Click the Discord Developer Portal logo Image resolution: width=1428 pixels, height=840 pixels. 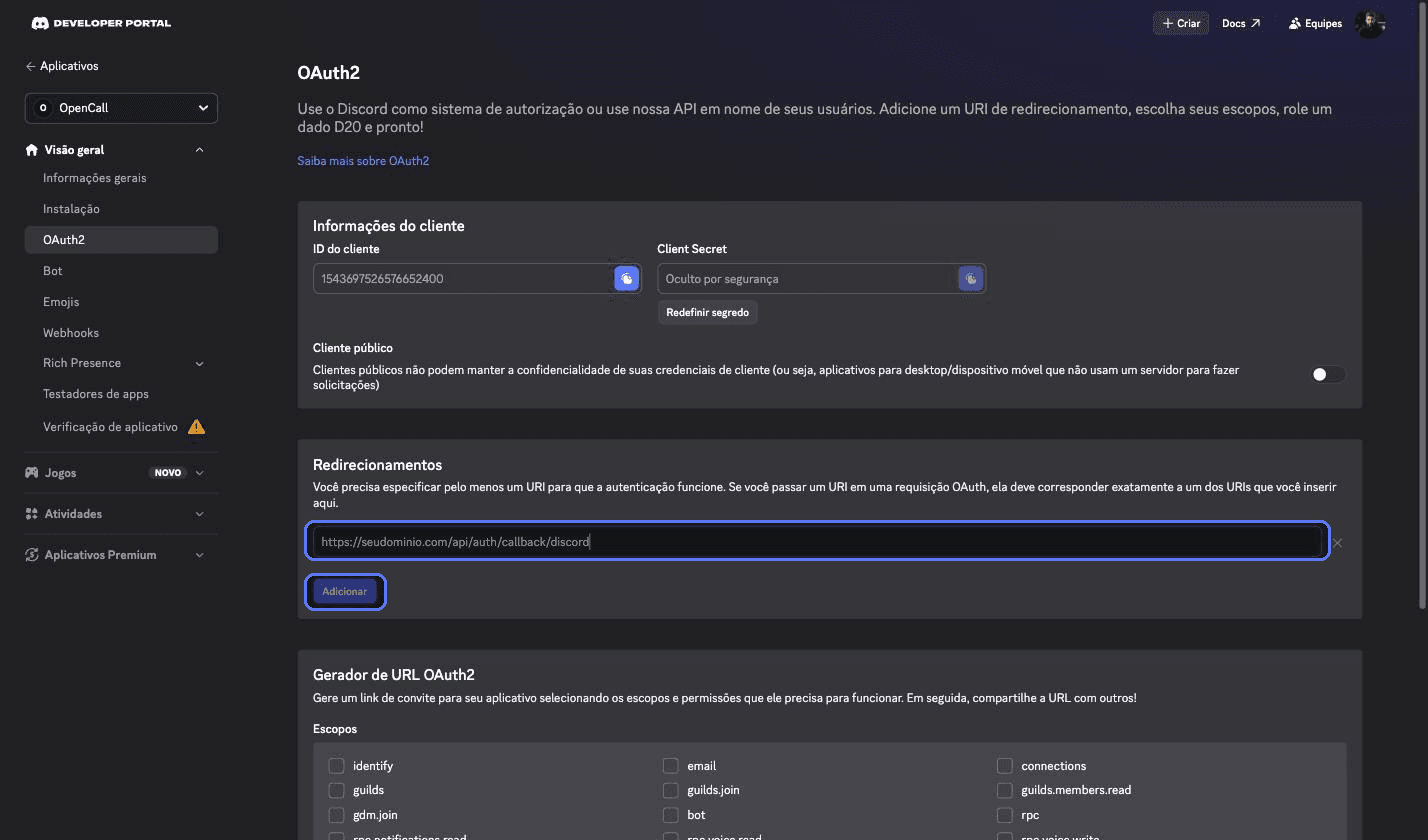click(101, 23)
